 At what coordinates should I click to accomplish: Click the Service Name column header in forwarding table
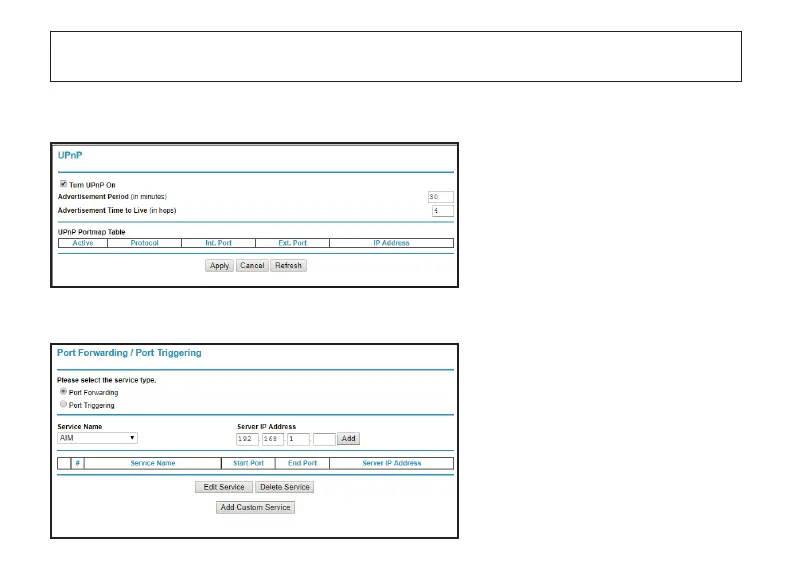click(153, 463)
